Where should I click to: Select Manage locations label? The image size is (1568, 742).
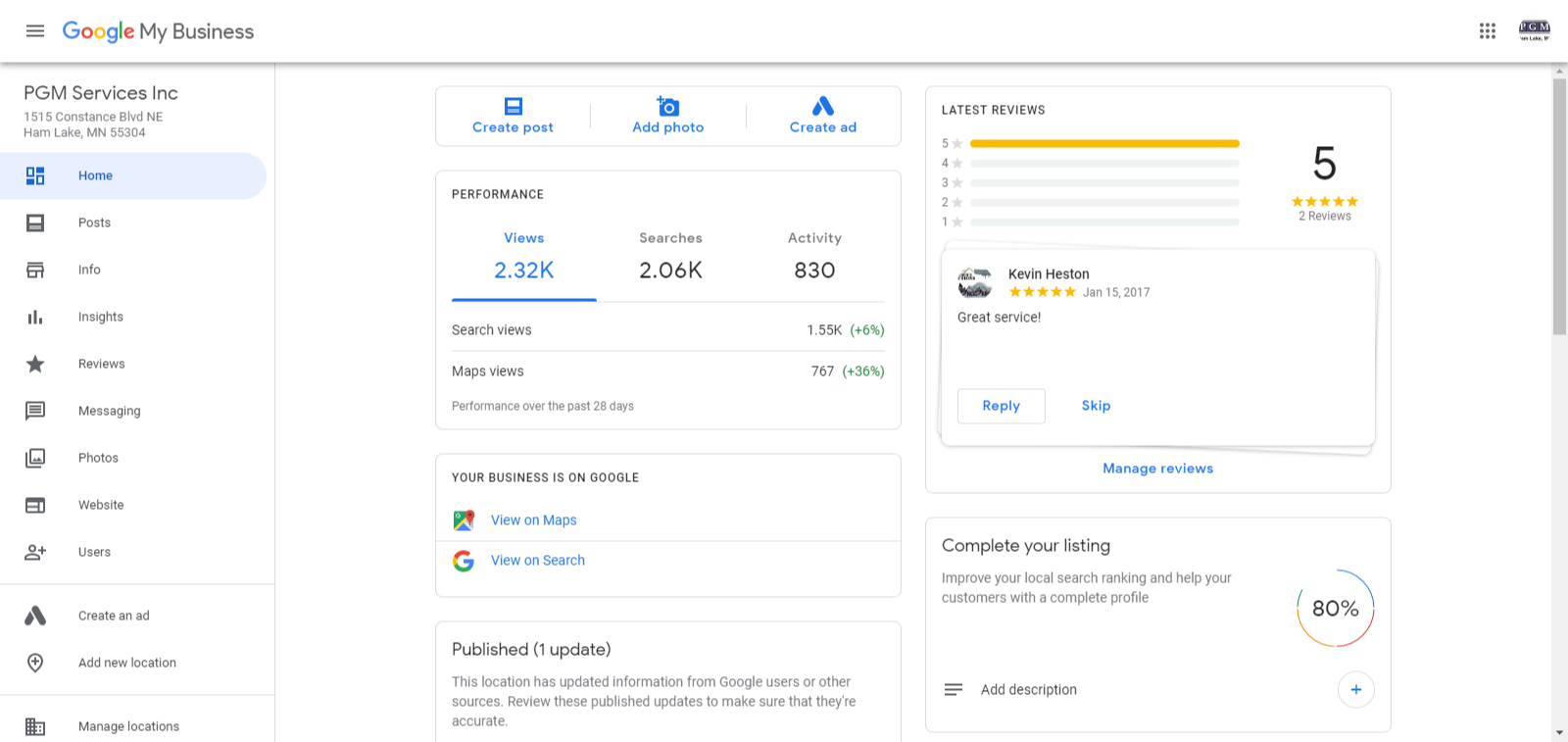pos(128,726)
